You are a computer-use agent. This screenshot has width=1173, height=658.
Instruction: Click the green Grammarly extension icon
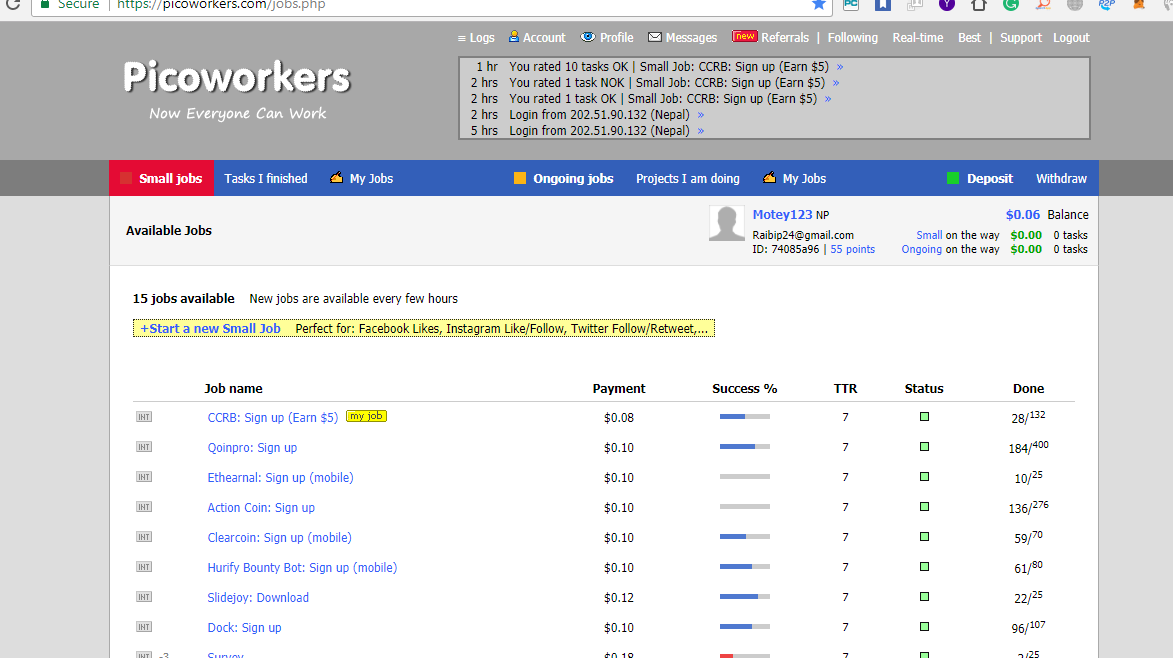pyautogui.click(x=1011, y=4)
